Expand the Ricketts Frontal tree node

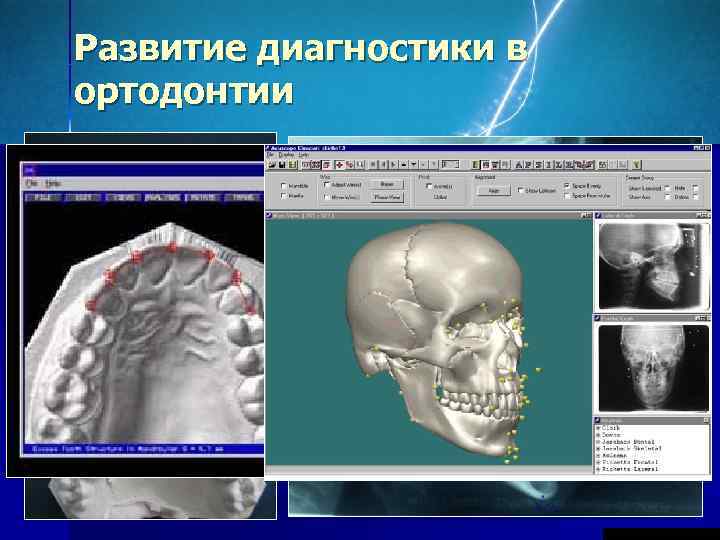(598, 462)
